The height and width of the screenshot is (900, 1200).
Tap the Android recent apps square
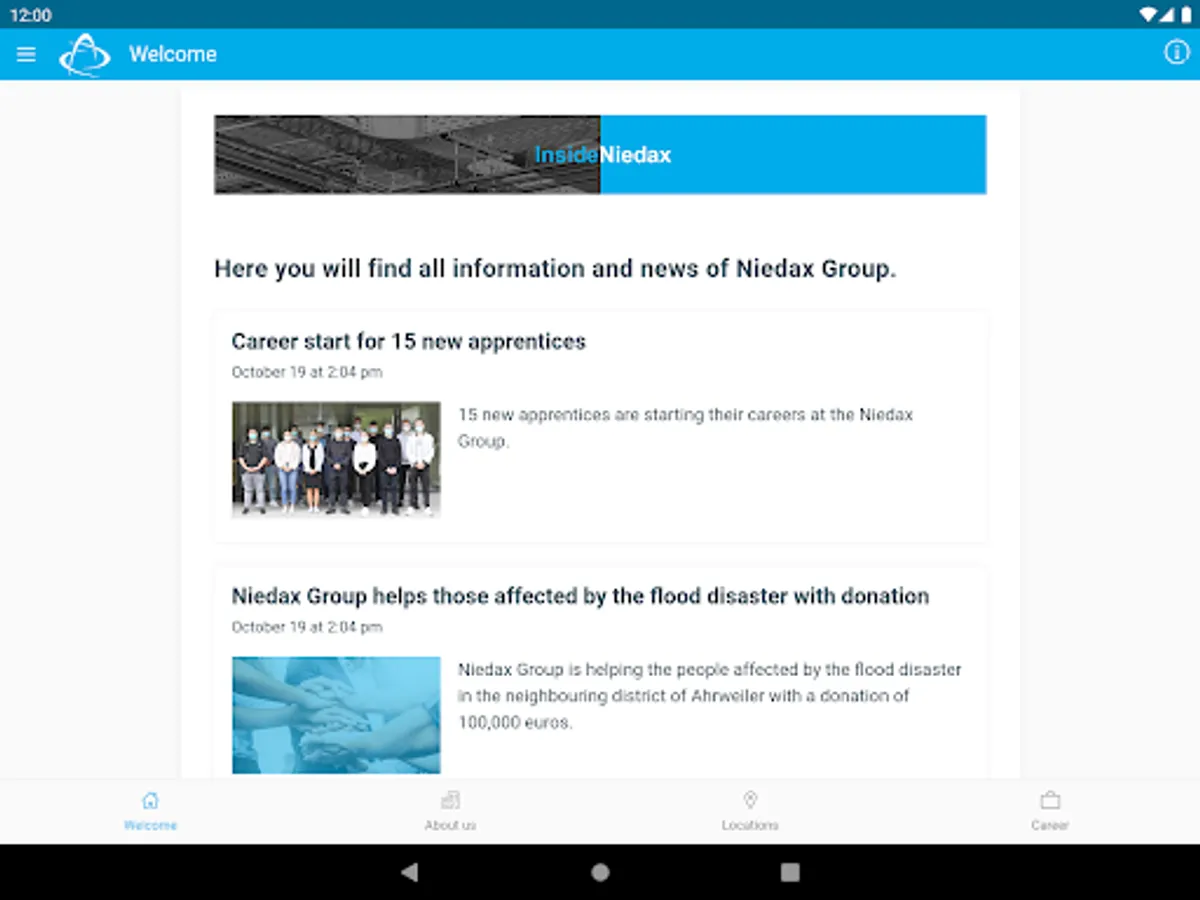click(790, 872)
